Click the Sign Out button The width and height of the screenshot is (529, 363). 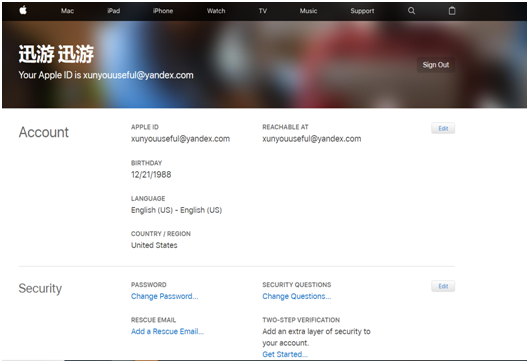coord(436,65)
